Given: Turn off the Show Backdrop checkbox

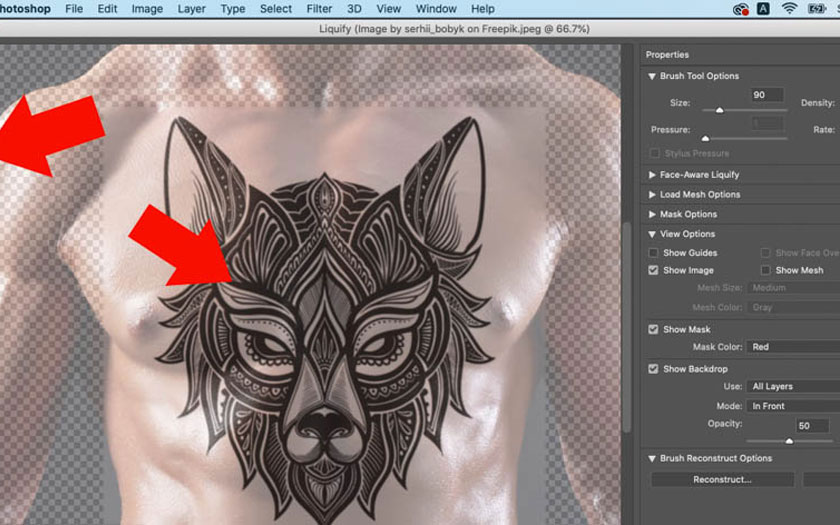Looking at the screenshot, I should click(x=654, y=369).
